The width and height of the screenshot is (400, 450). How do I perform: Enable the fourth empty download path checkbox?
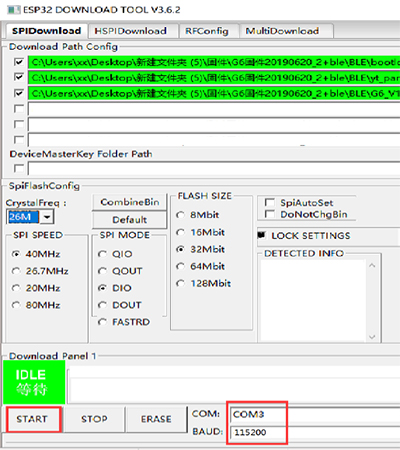point(19,109)
